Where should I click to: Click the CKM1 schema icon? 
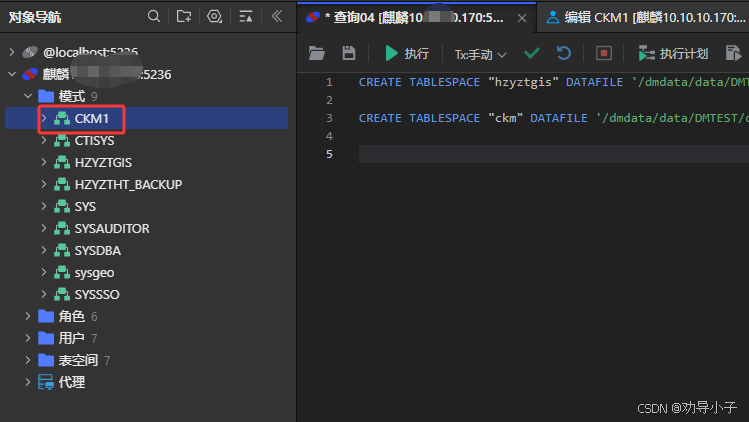[62, 118]
